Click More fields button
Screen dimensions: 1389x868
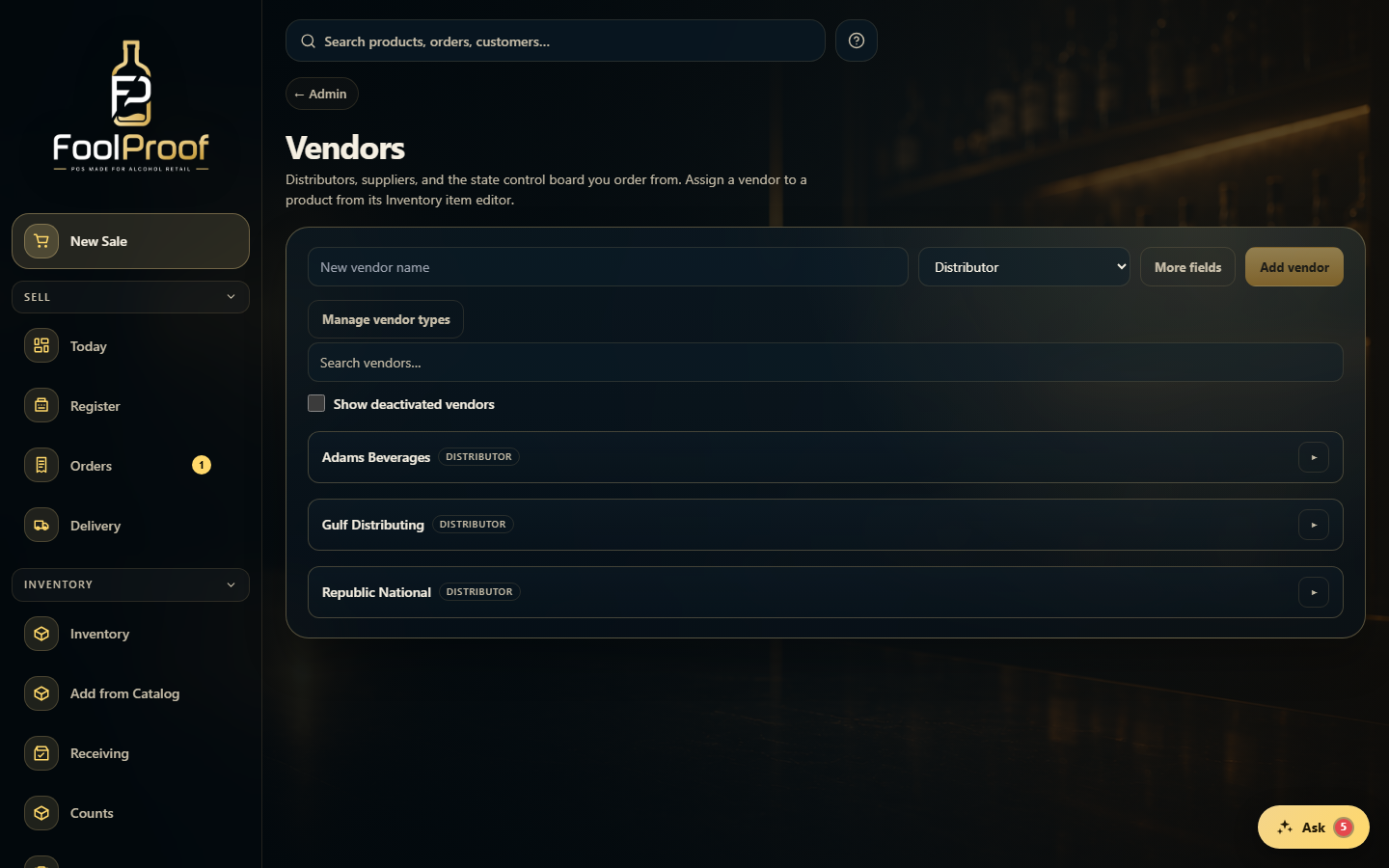tap(1187, 267)
